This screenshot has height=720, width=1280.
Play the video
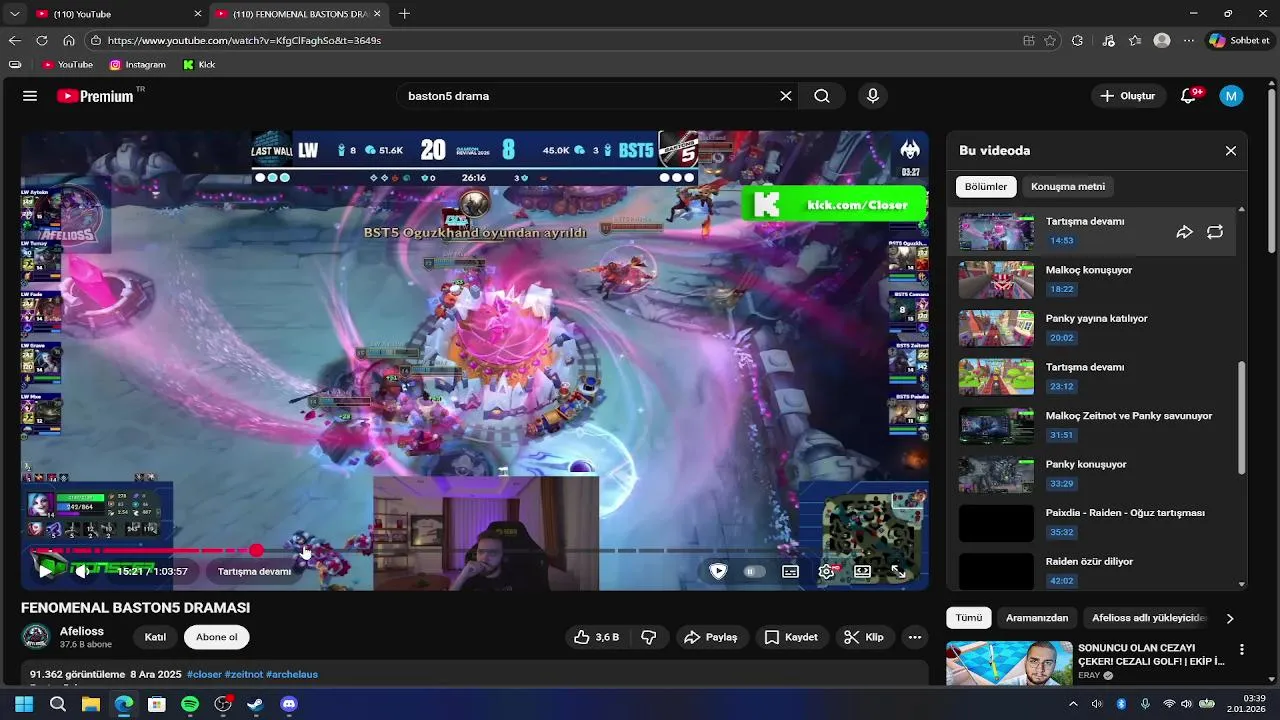tap(46, 571)
